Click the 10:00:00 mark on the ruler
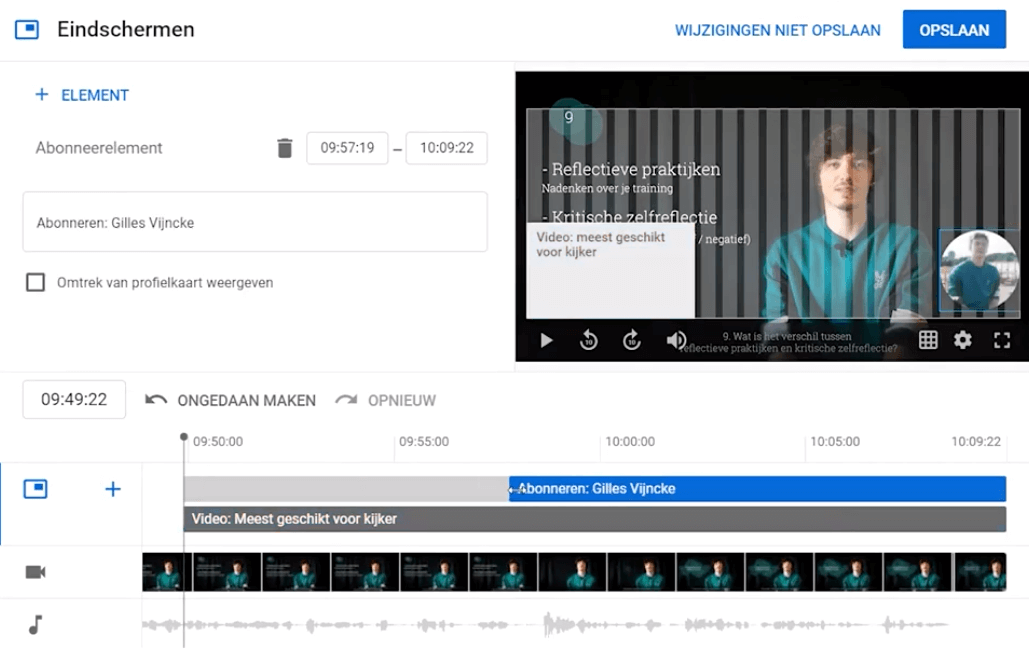This screenshot has height=650, width=1029. pos(630,442)
